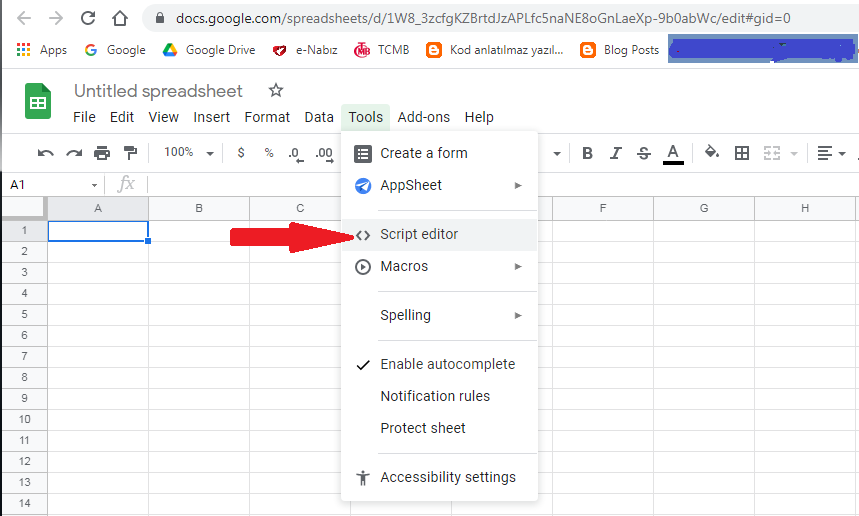Choose Protect sheet menu entry

[423, 428]
